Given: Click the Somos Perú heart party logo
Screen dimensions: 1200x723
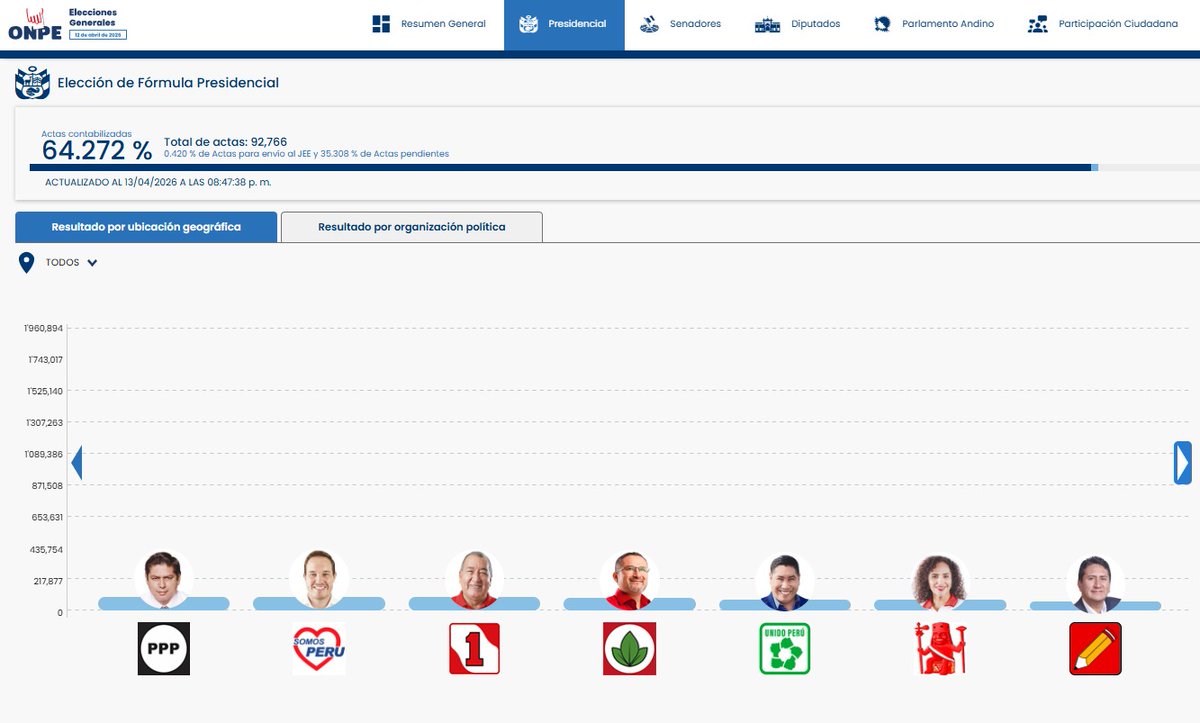Looking at the screenshot, I should (x=318, y=648).
